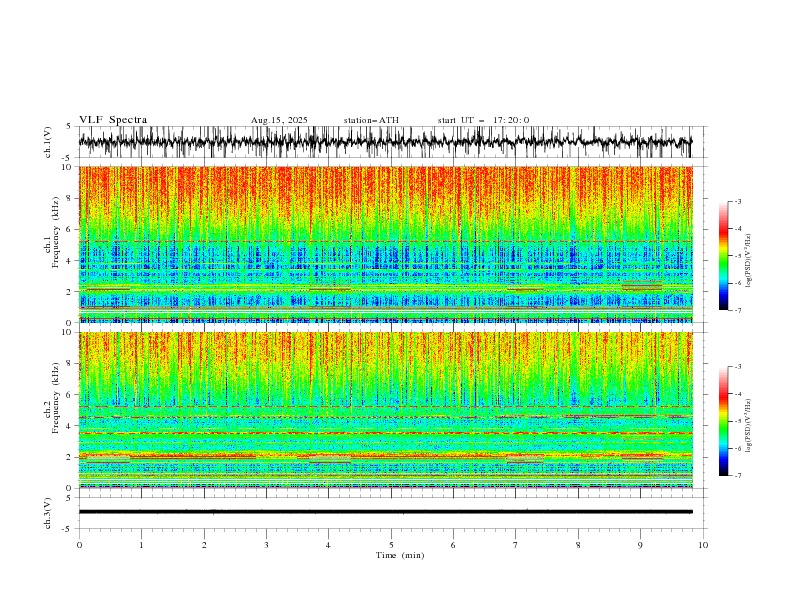Click time axis tick label "9"
The width and height of the screenshot is (792, 612).
pos(640,545)
